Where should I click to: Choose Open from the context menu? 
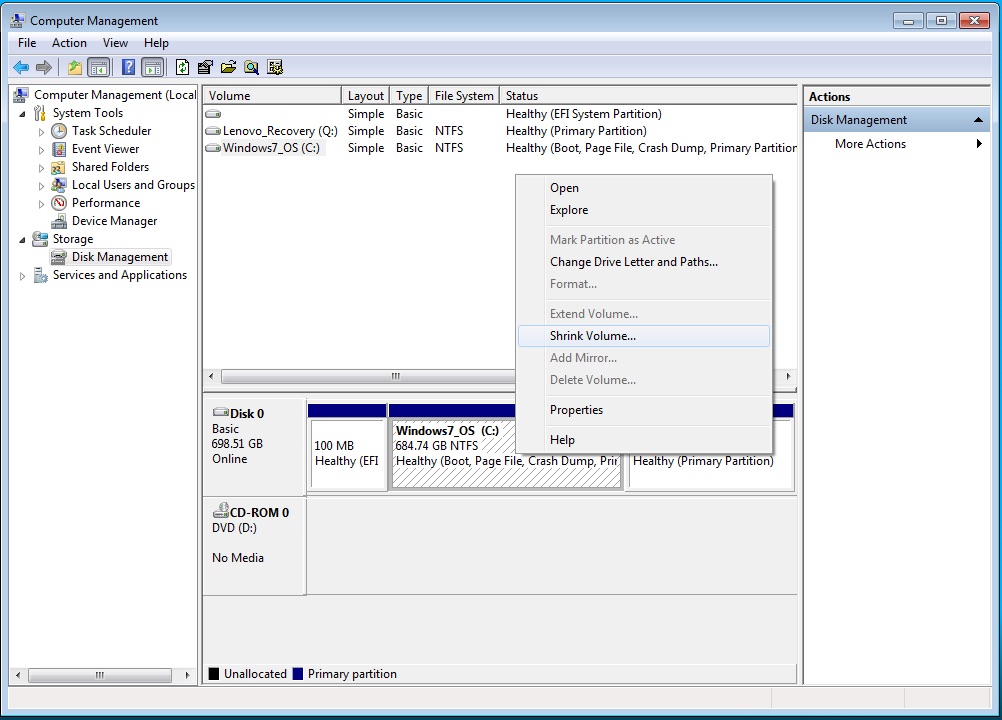(x=644, y=188)
